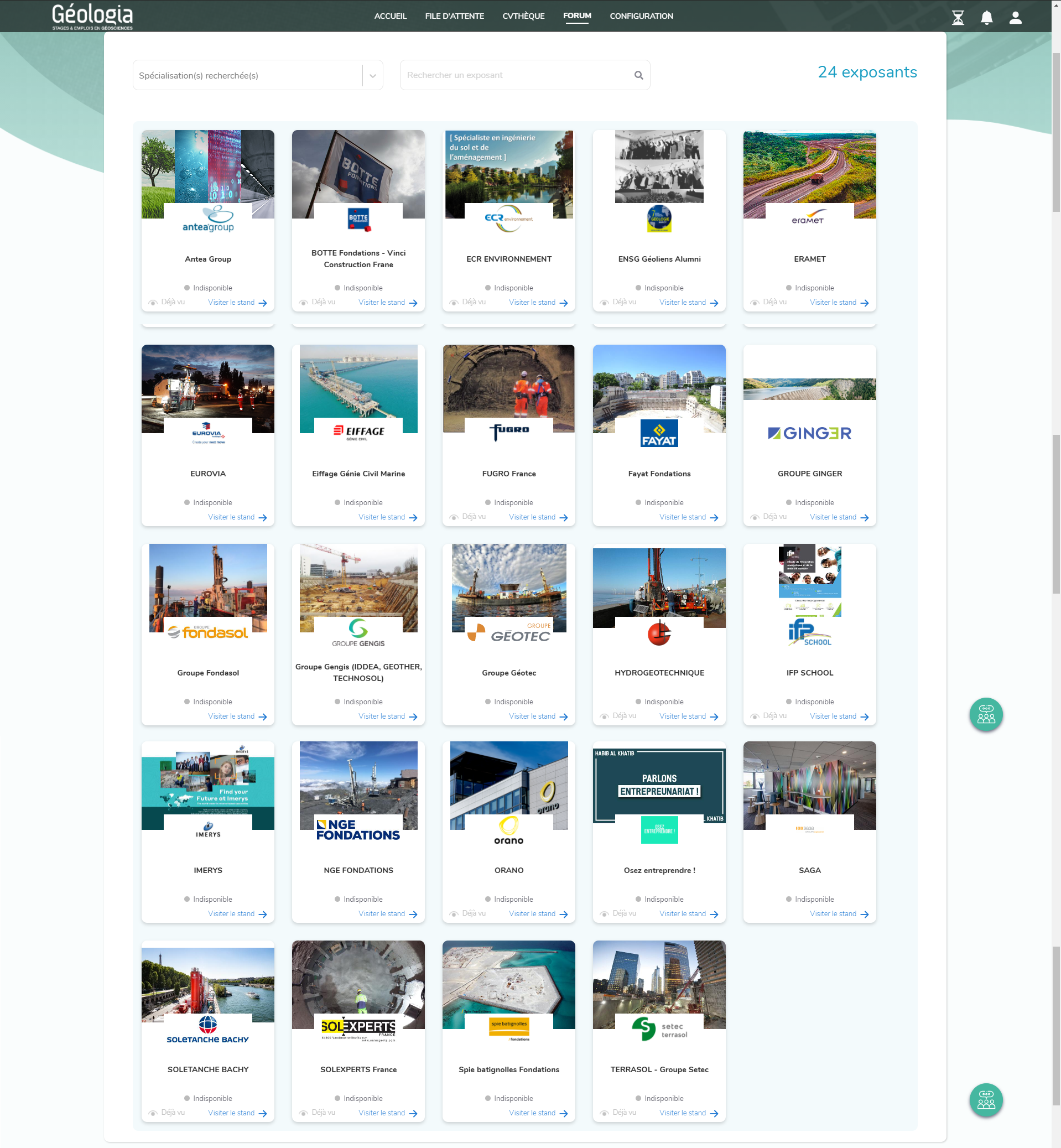Toggle Déjà vu eye on FUGRO France
Image resolution: width=1061 pixels, height=1148 pixels.
point(454,517)
